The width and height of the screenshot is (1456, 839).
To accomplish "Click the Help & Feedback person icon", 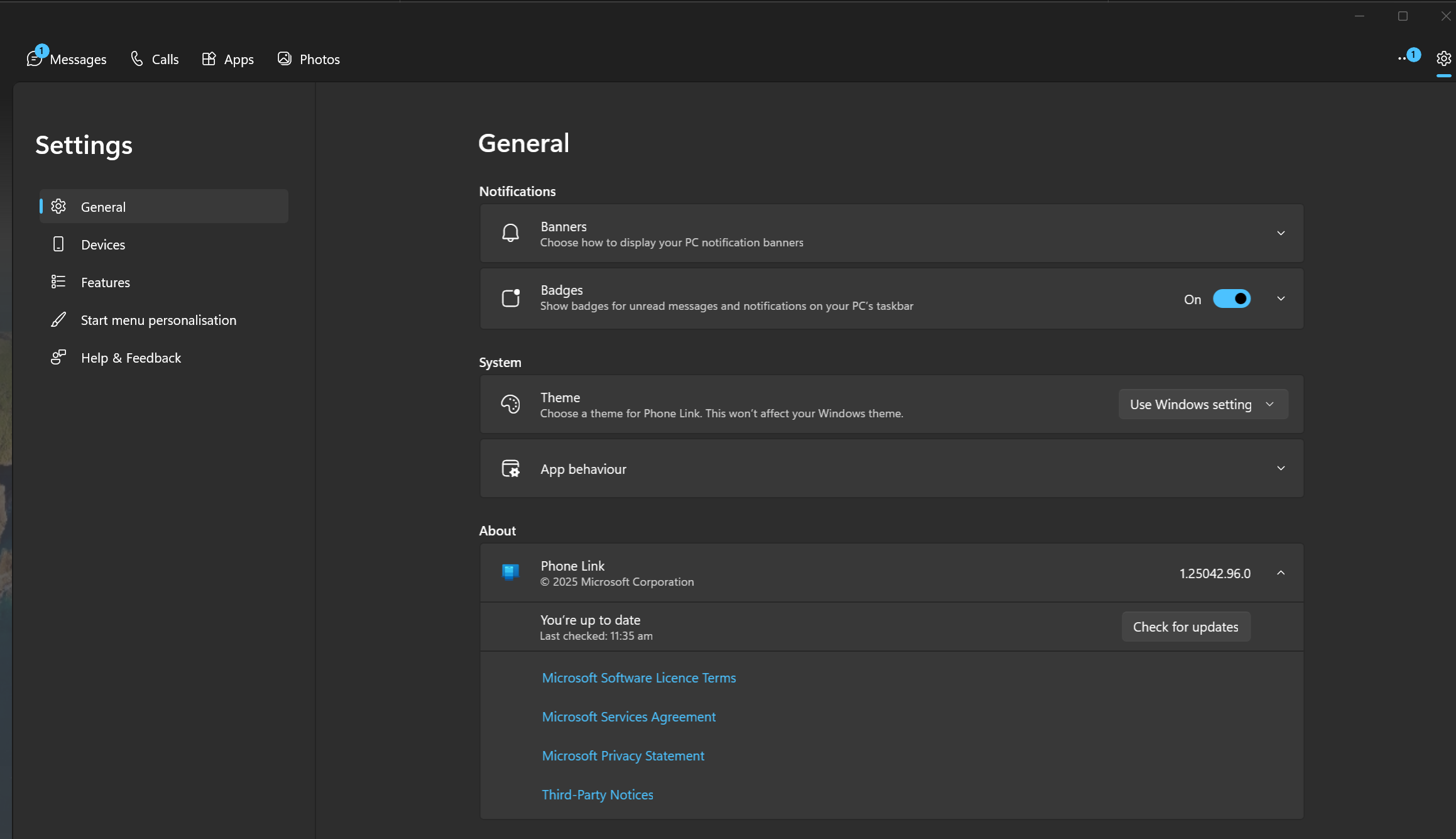I will coord(58,357).
